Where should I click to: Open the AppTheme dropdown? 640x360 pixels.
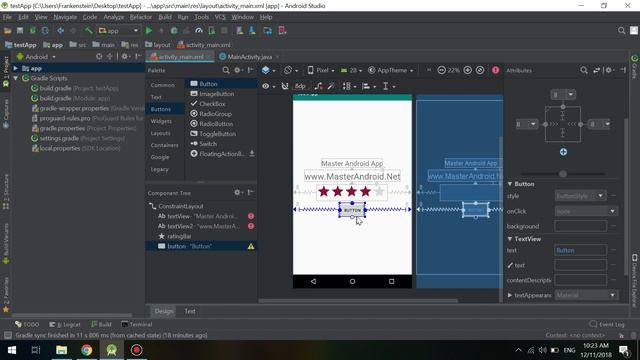pos(391,70)
